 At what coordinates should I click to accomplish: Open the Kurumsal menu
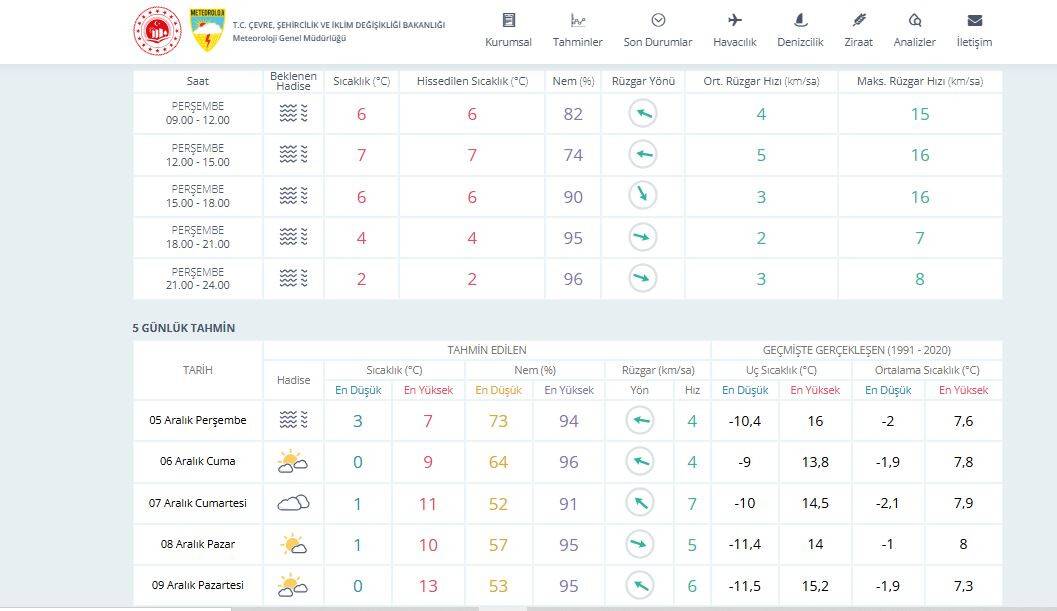[508, 31]
